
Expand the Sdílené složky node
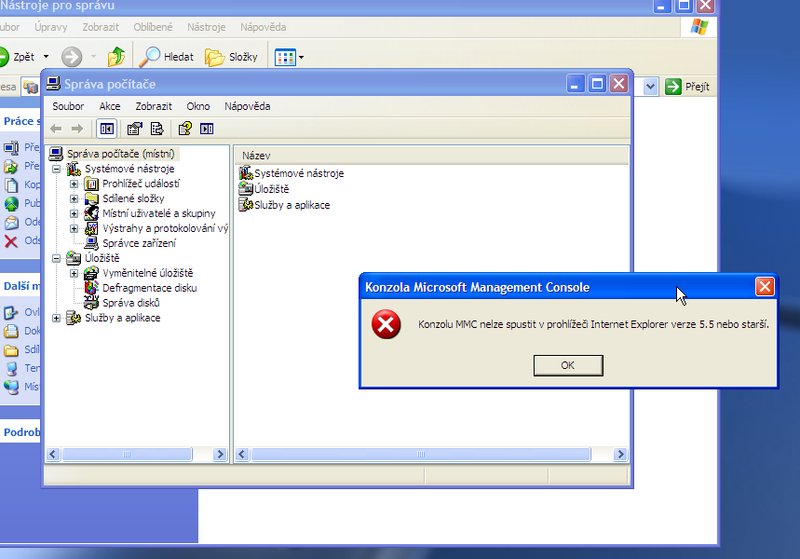pyautogui.click(x=74, y=198)
